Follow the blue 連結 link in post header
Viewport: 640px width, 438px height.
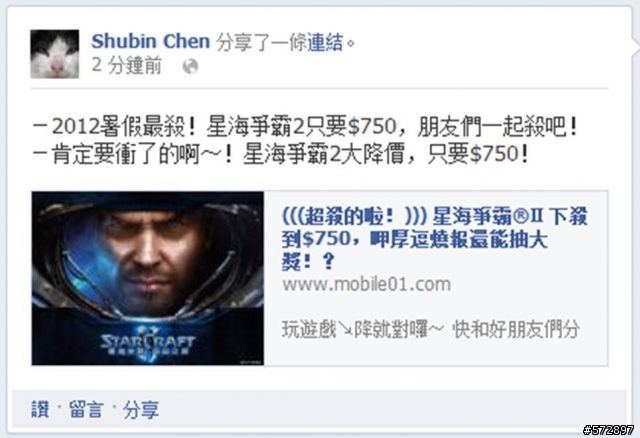point(325,42)
